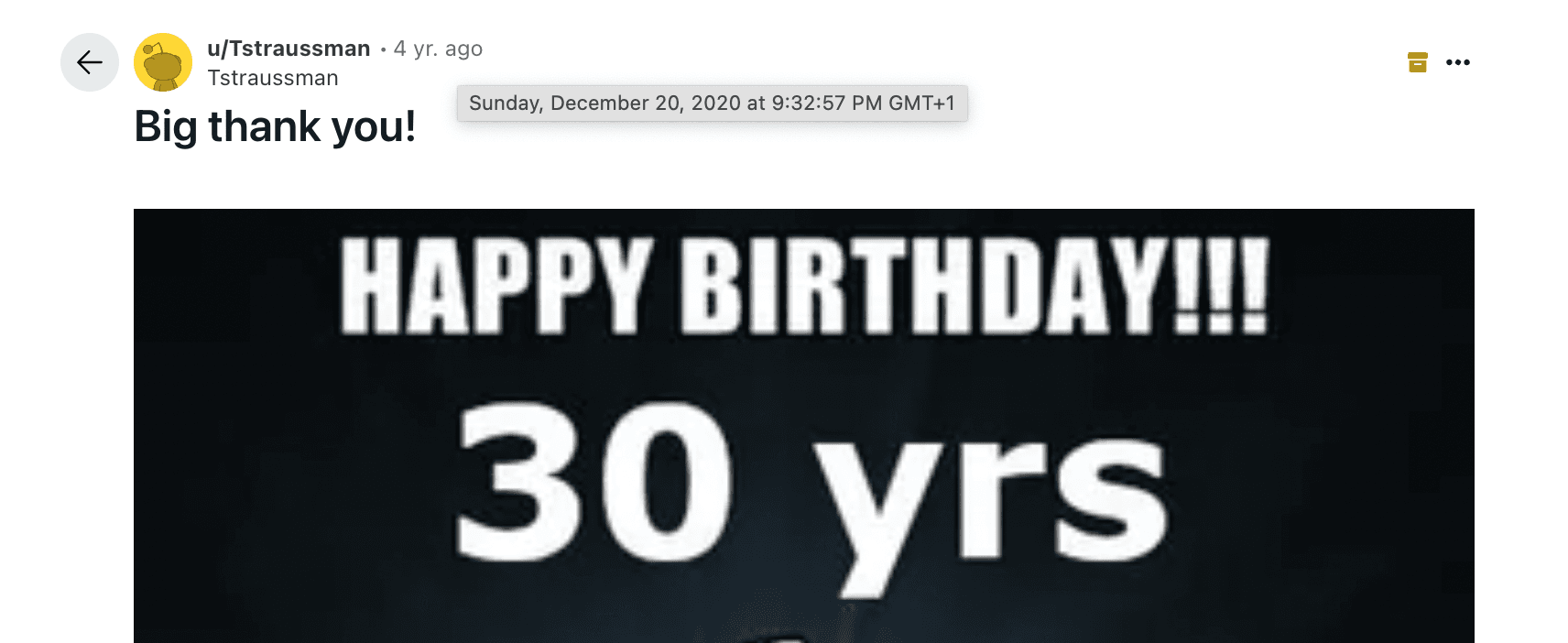Click the '4 yr. ago' timestamp
Image resolution: width=1568 pixels, height=643 pixels.
(x=438, y=49)
